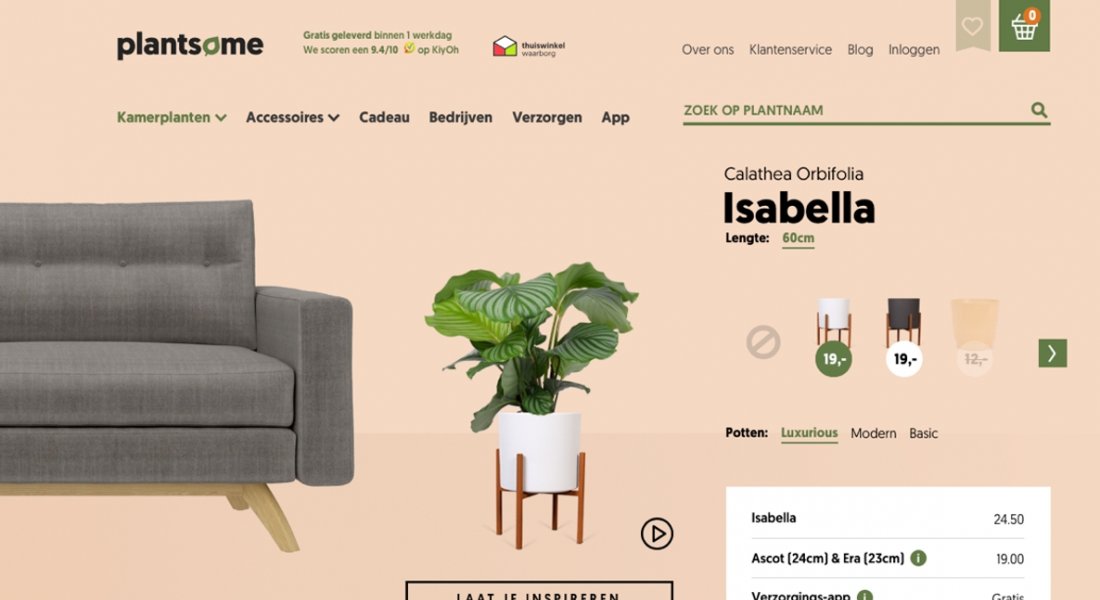Expand the Kamerplanten dropdown
This screenshot has height=600, width=1100.
tap(172, 117)
